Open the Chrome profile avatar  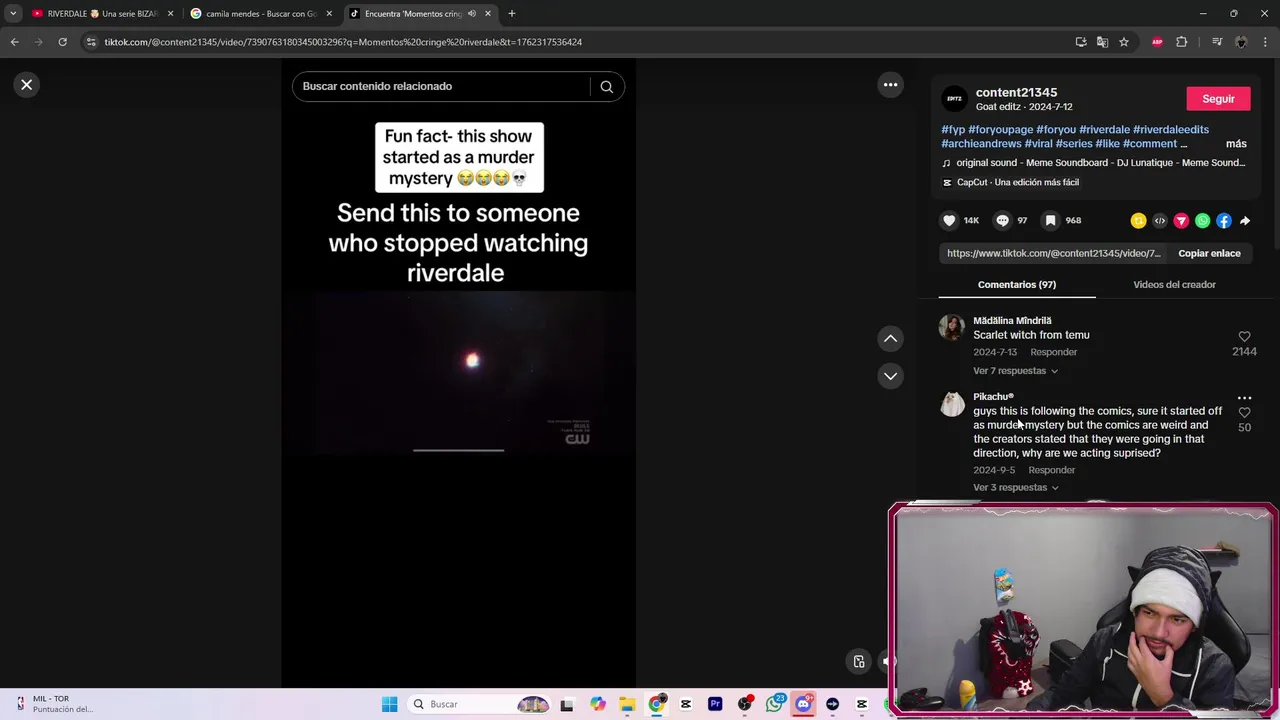point(1241,42)
